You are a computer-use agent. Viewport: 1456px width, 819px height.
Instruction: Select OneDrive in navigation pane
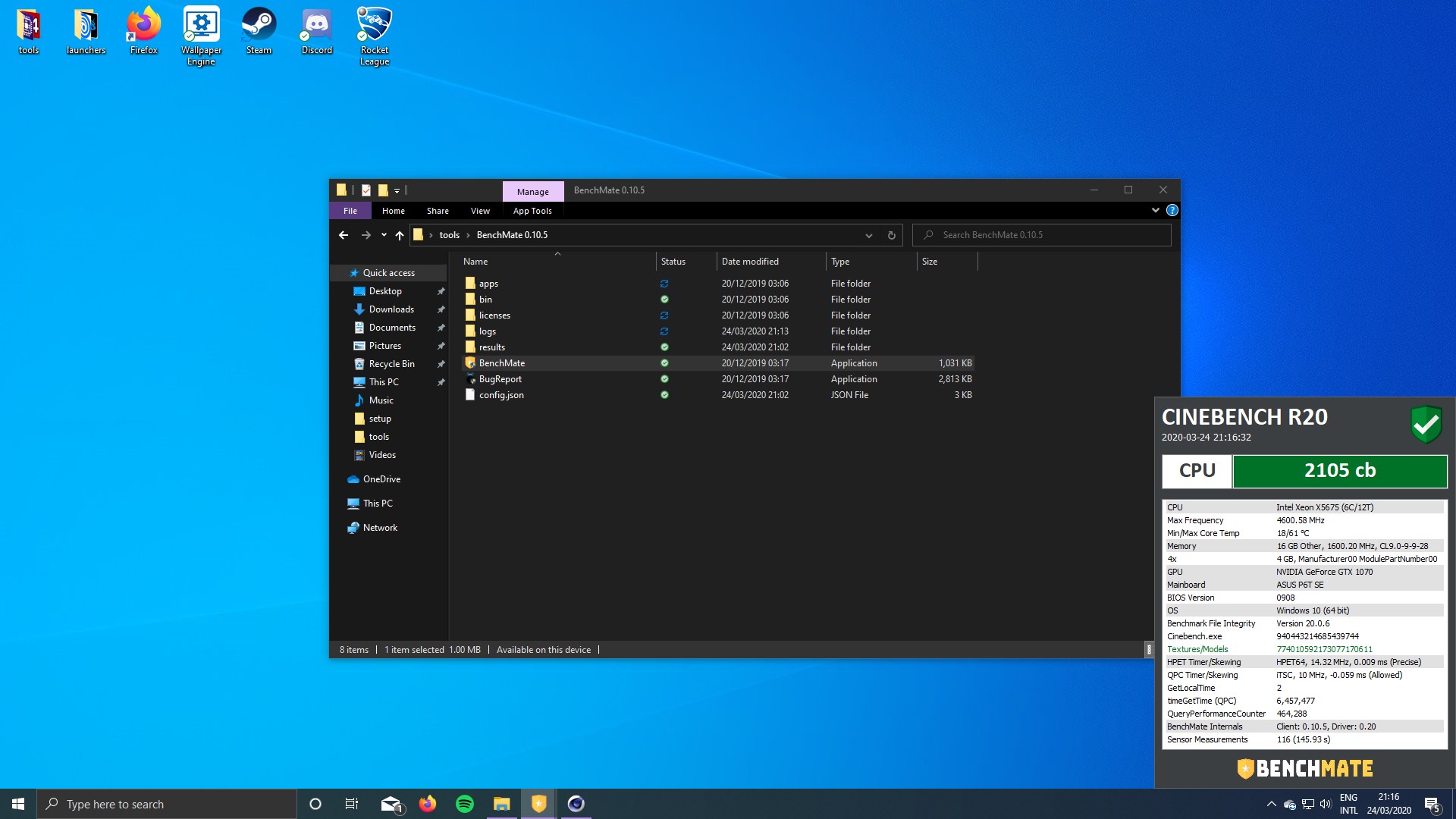click(x=381, y=479)
